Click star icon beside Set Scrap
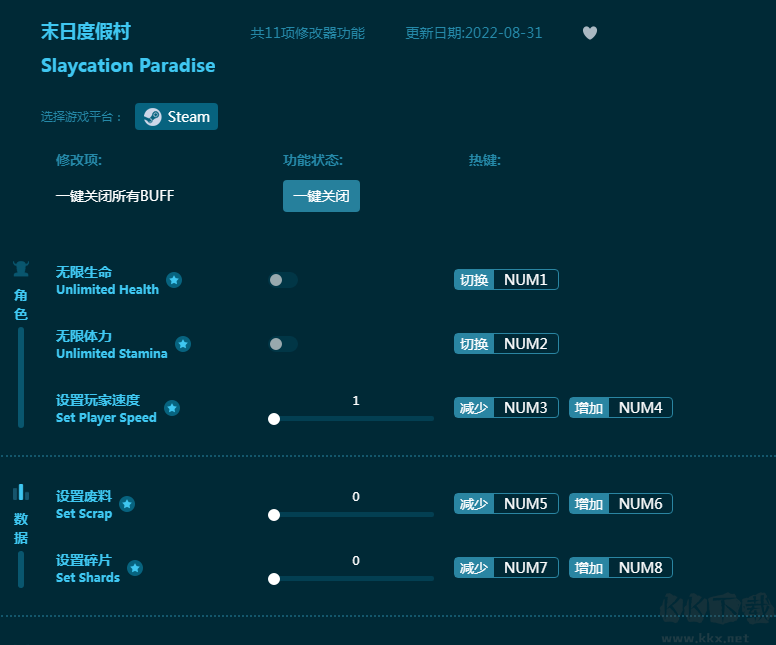The width and height of the screenshot is (776, 645). tap(127, 504)
